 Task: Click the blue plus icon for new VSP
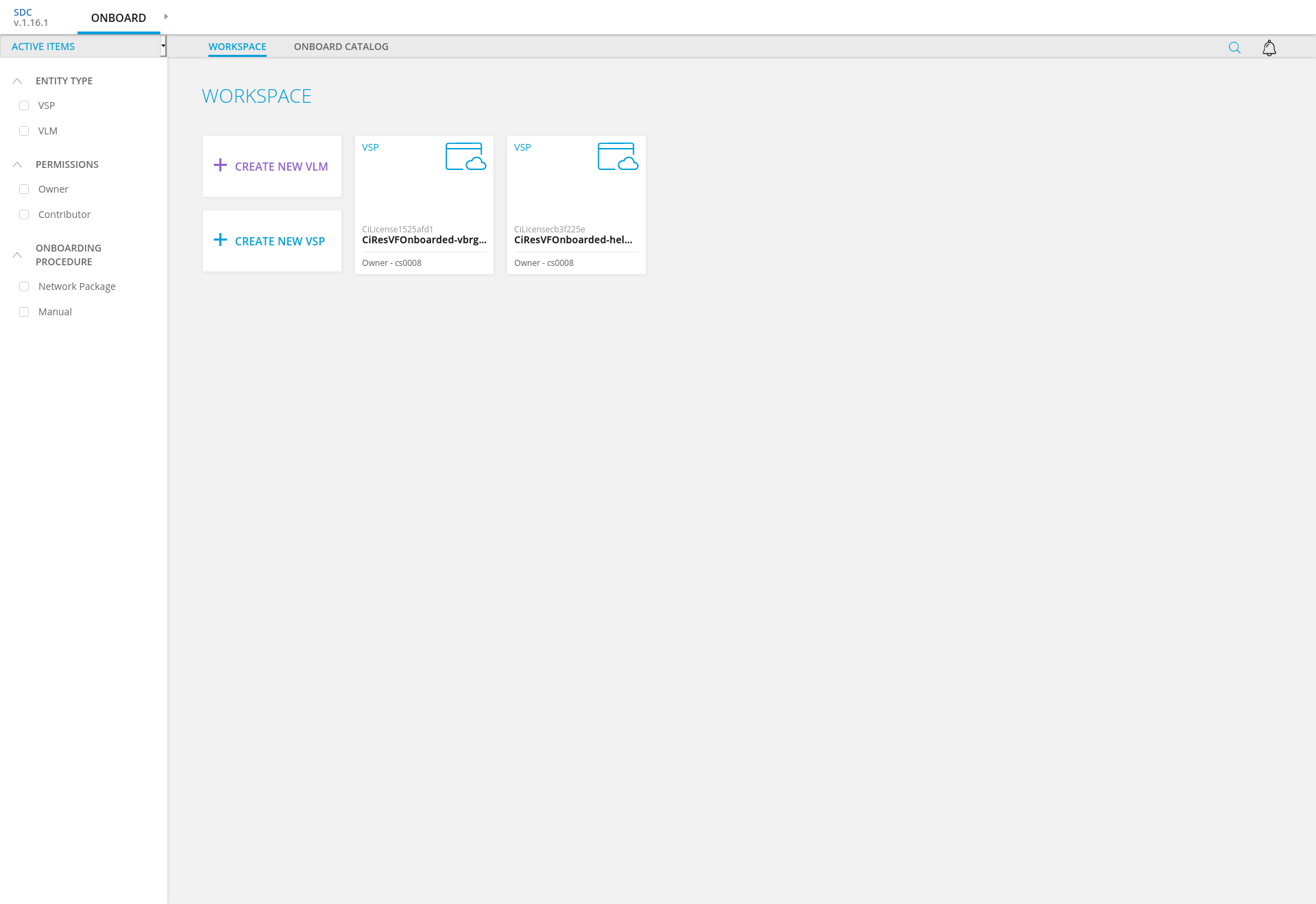(x=220, y=240)
